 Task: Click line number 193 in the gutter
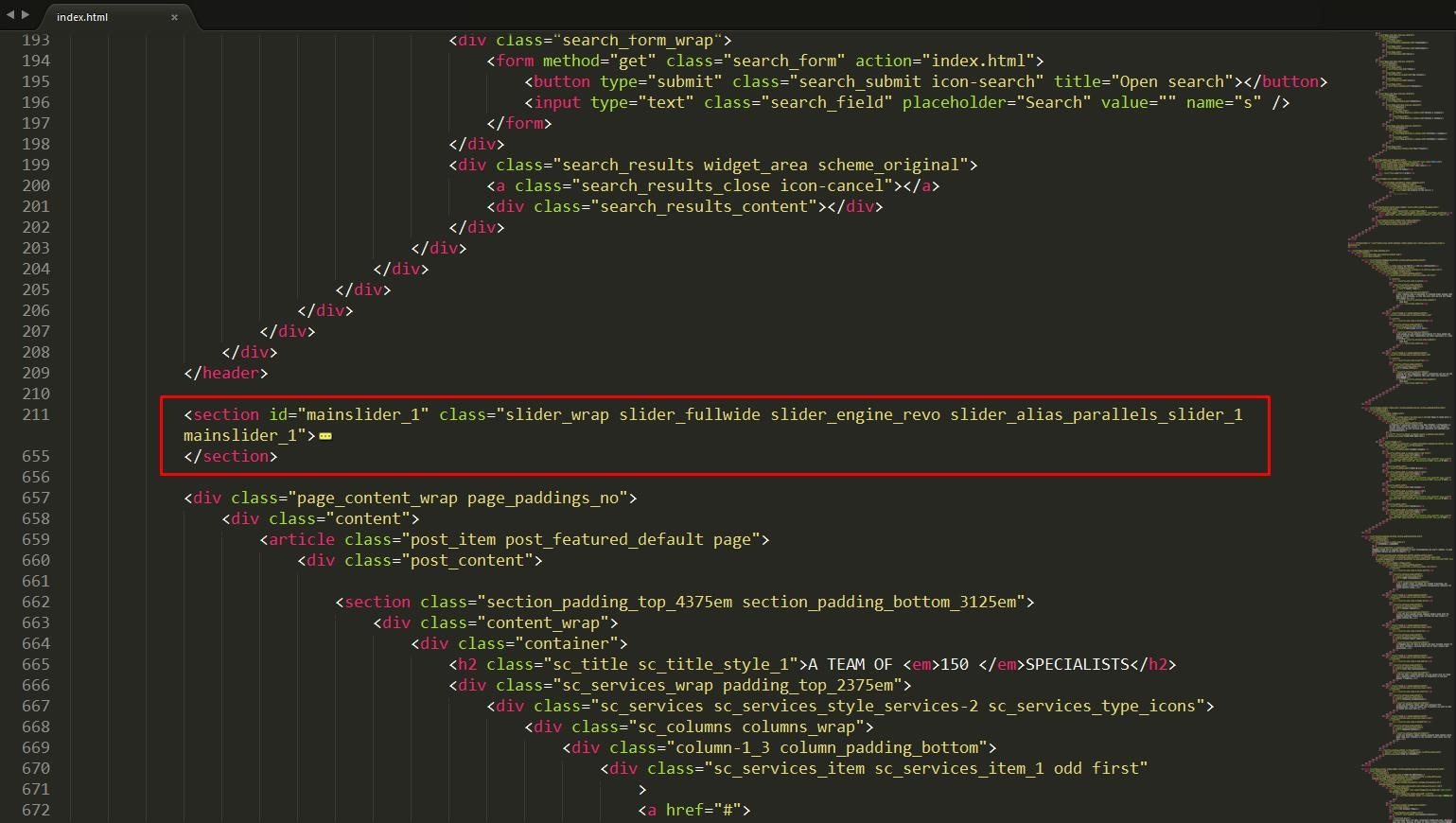click(x=36, y=40)
